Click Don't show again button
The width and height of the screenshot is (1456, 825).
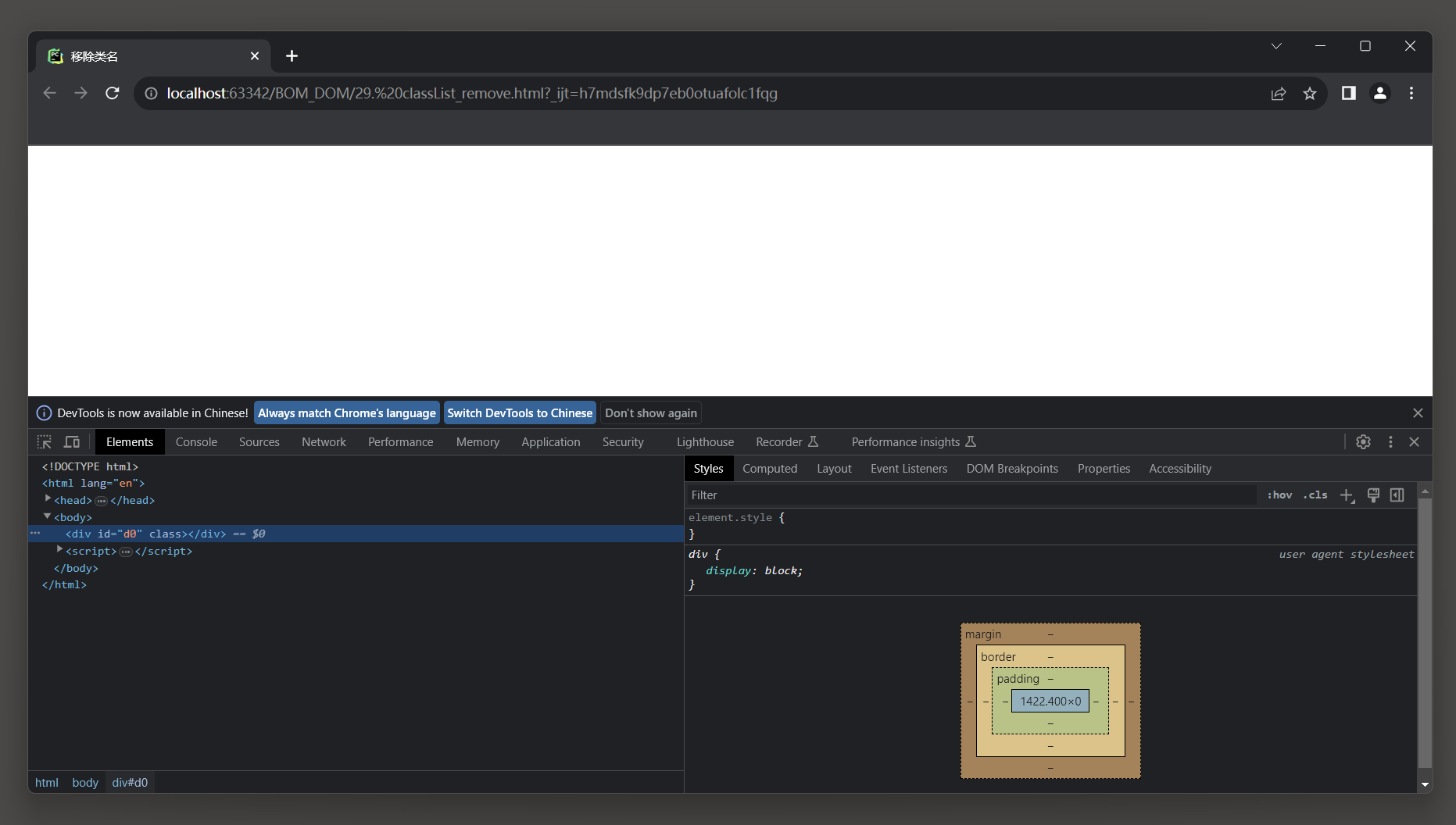click(x=651, y=413)
